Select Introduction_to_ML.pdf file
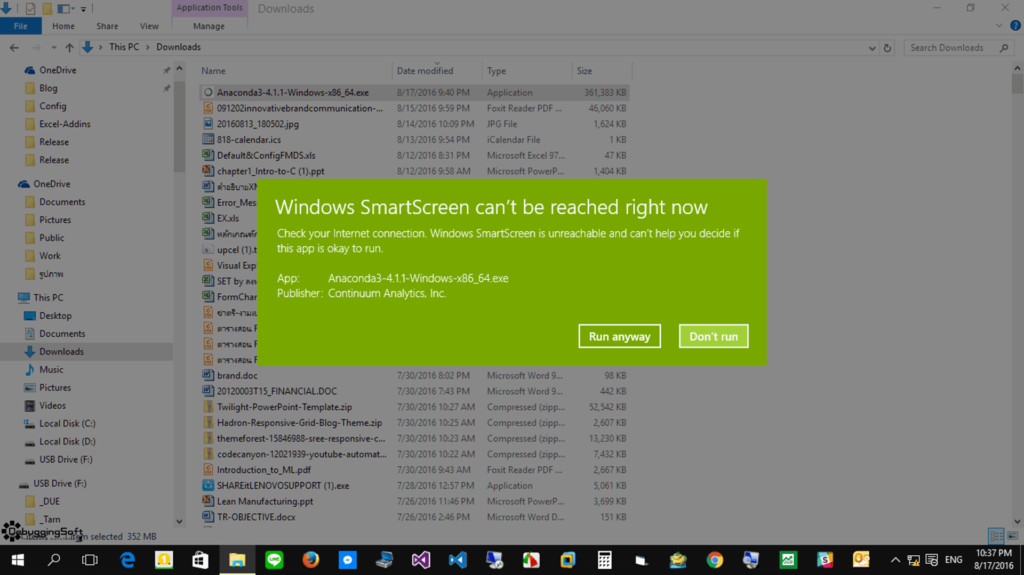 tap(263, 470)
